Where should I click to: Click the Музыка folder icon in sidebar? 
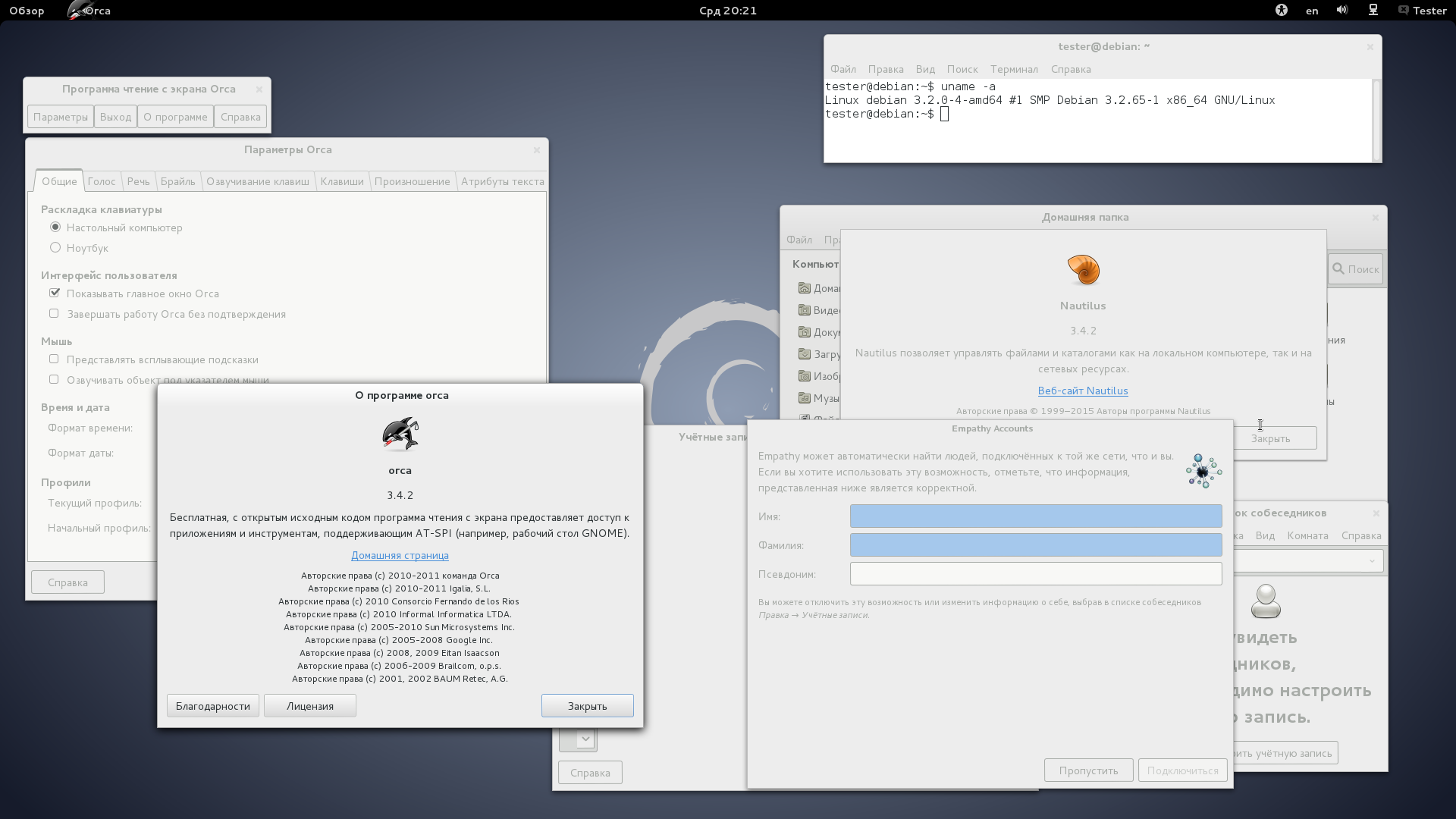click(804, 398)
